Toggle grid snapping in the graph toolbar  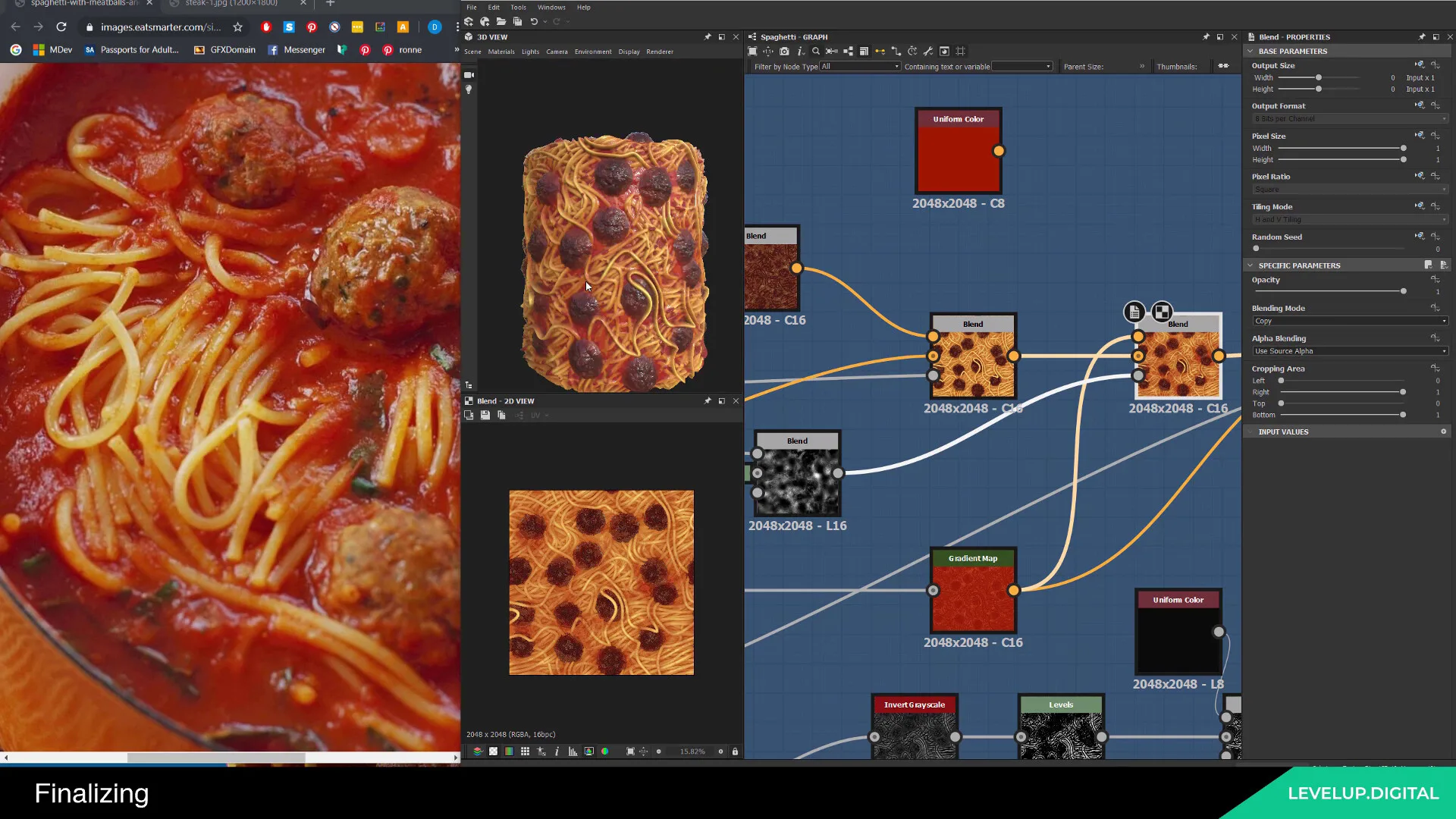(961, 51)
